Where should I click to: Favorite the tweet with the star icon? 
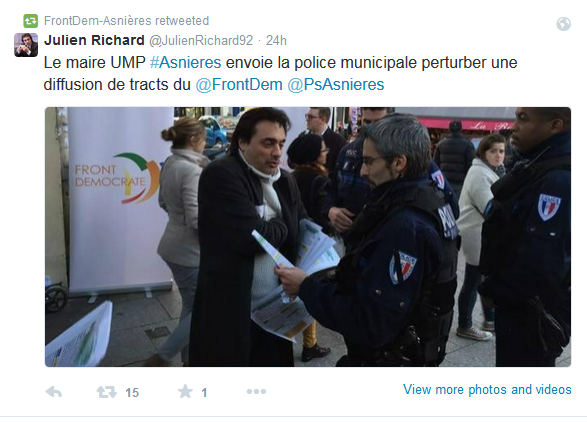tap(185, 391)
